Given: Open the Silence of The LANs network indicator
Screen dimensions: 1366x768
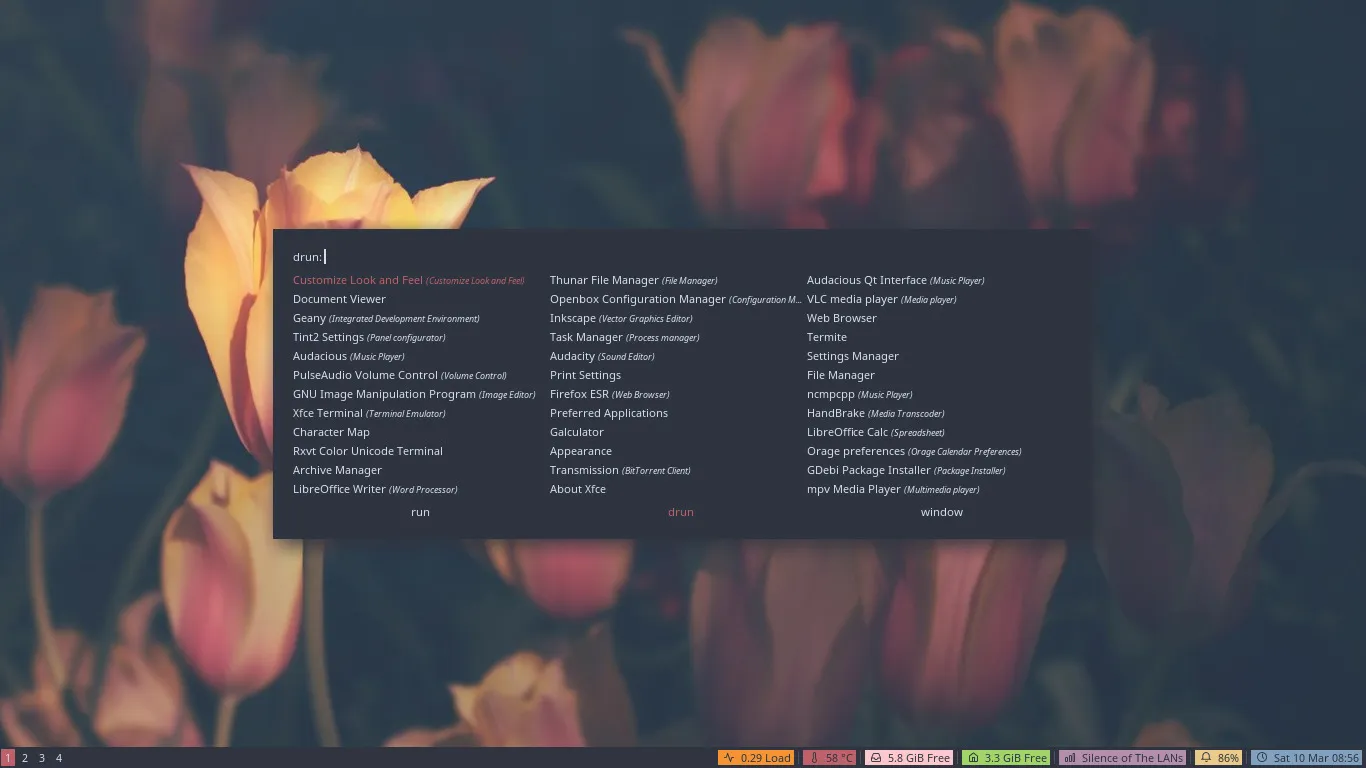Looking at the screenshot, I should tap(1123, 758).
